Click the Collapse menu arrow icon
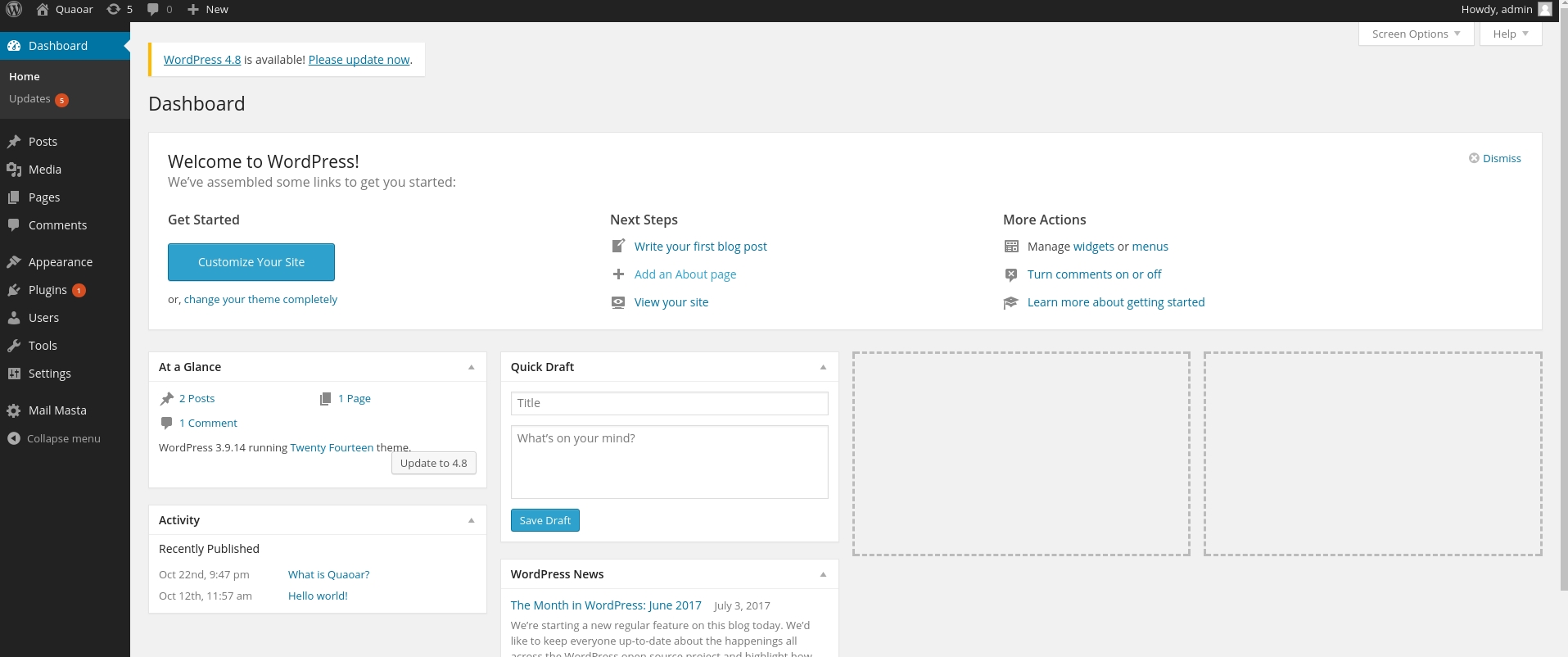 14,438
